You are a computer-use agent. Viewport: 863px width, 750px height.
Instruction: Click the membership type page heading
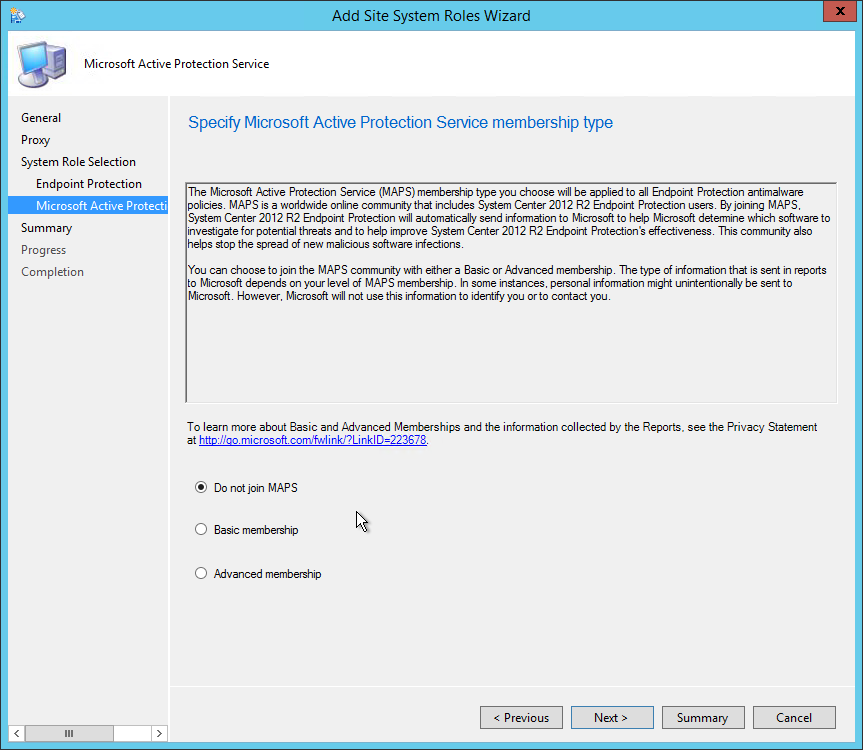click(x=400, y=122)
